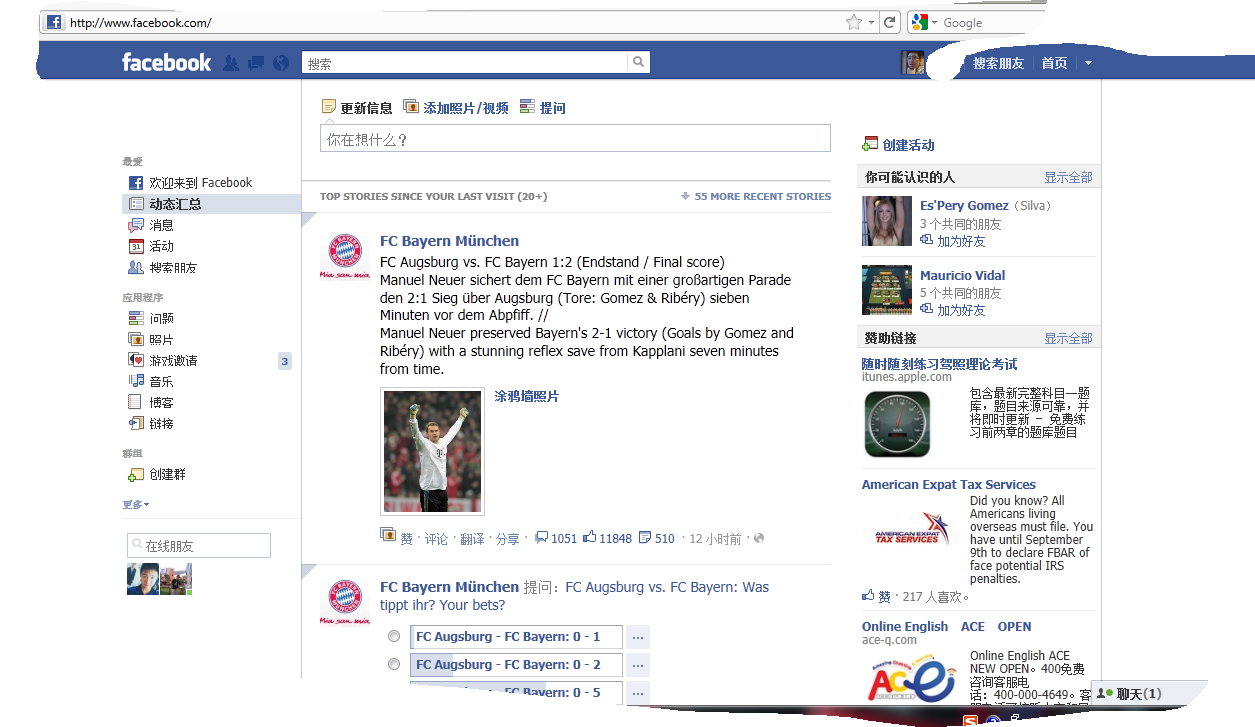Open the notifications globe icon in the header

(281, 63)
